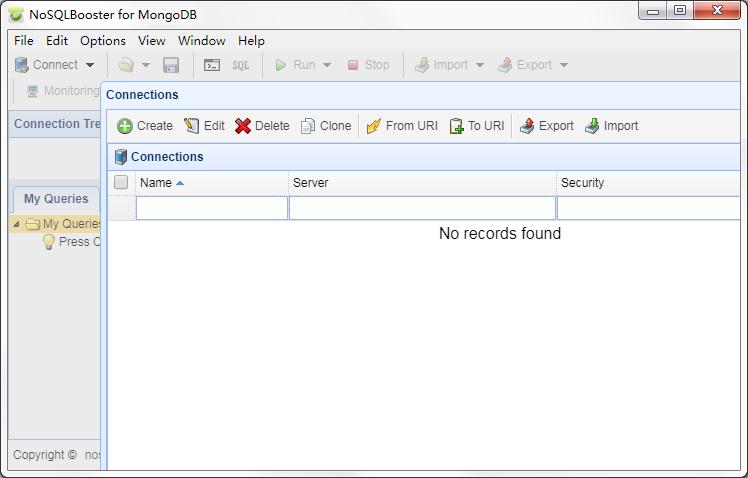Screen dimensions: 748x478
Task: Minimize the NoSQLBooster window
Action: point(653,10)
